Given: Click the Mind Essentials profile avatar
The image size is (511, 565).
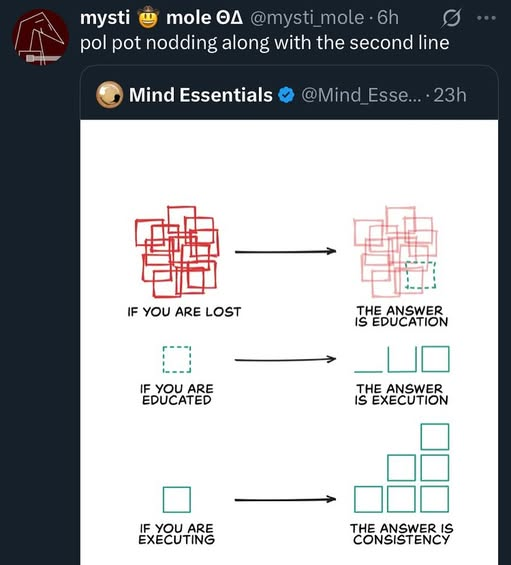Looking at the screenshot, I should pos(110,95).
